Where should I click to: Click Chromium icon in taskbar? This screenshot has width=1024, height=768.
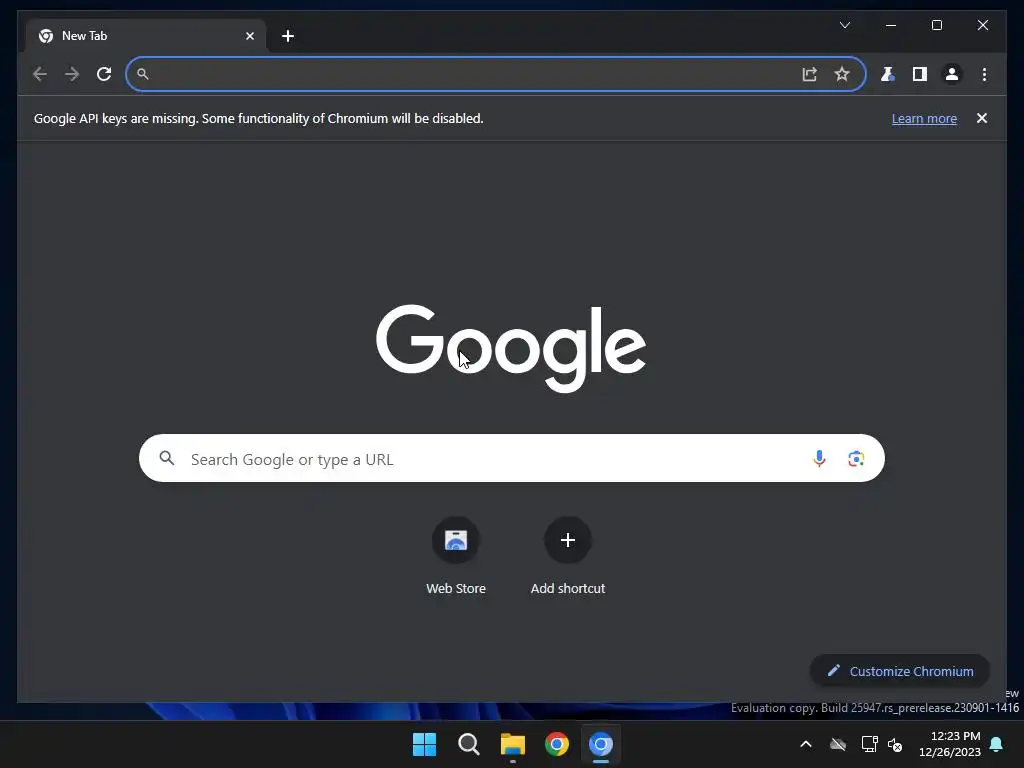pyautogui.click(x=601, y=744)
